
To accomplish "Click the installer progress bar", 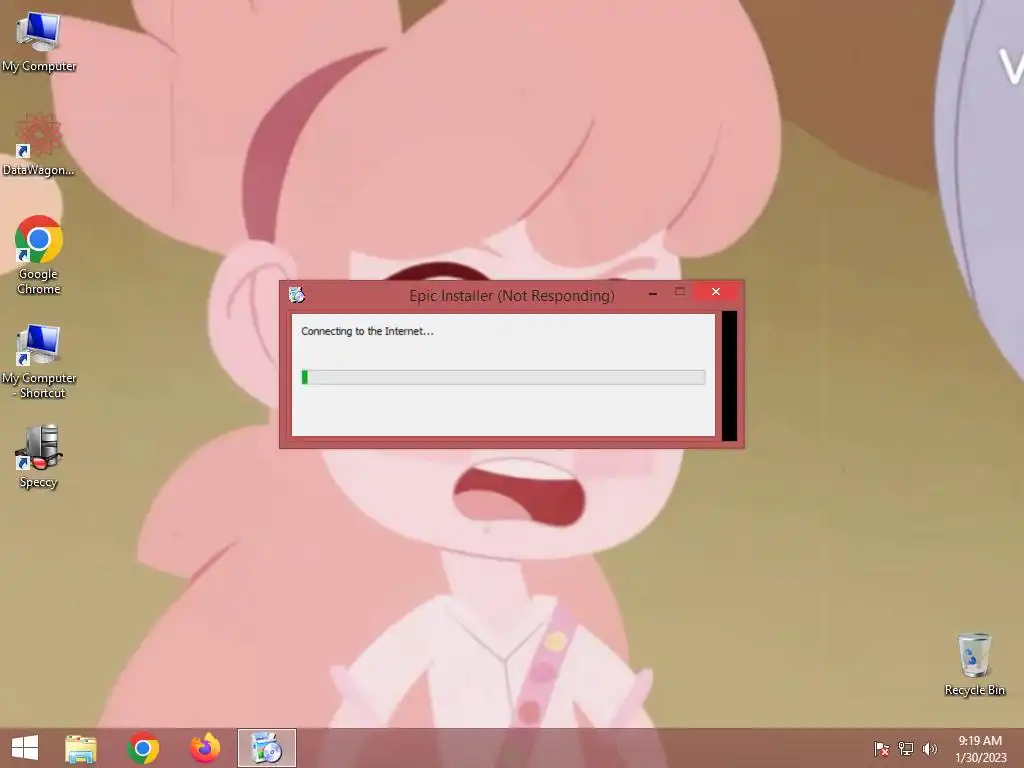I will pos(503,377).
